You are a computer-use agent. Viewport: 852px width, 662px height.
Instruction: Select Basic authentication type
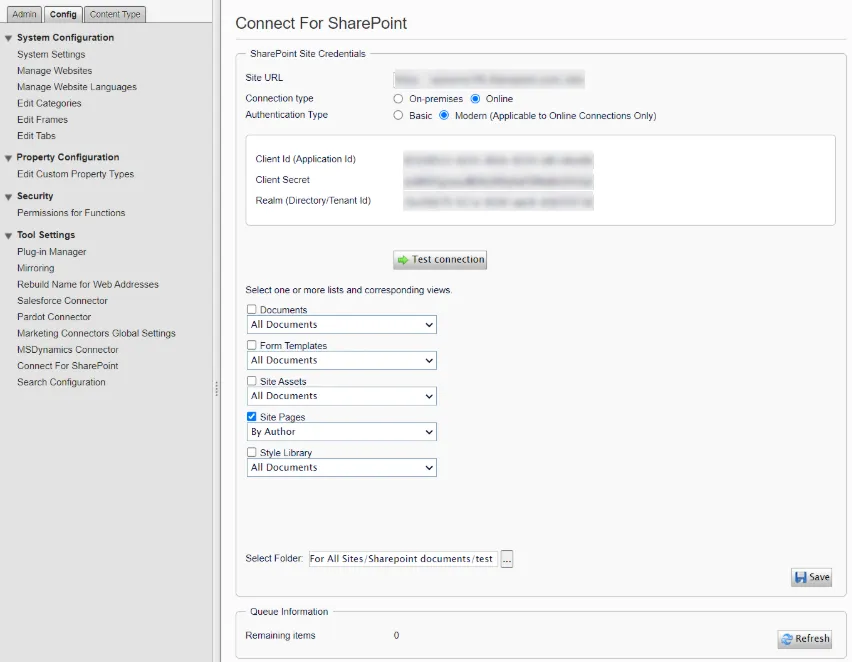(398, 116)
